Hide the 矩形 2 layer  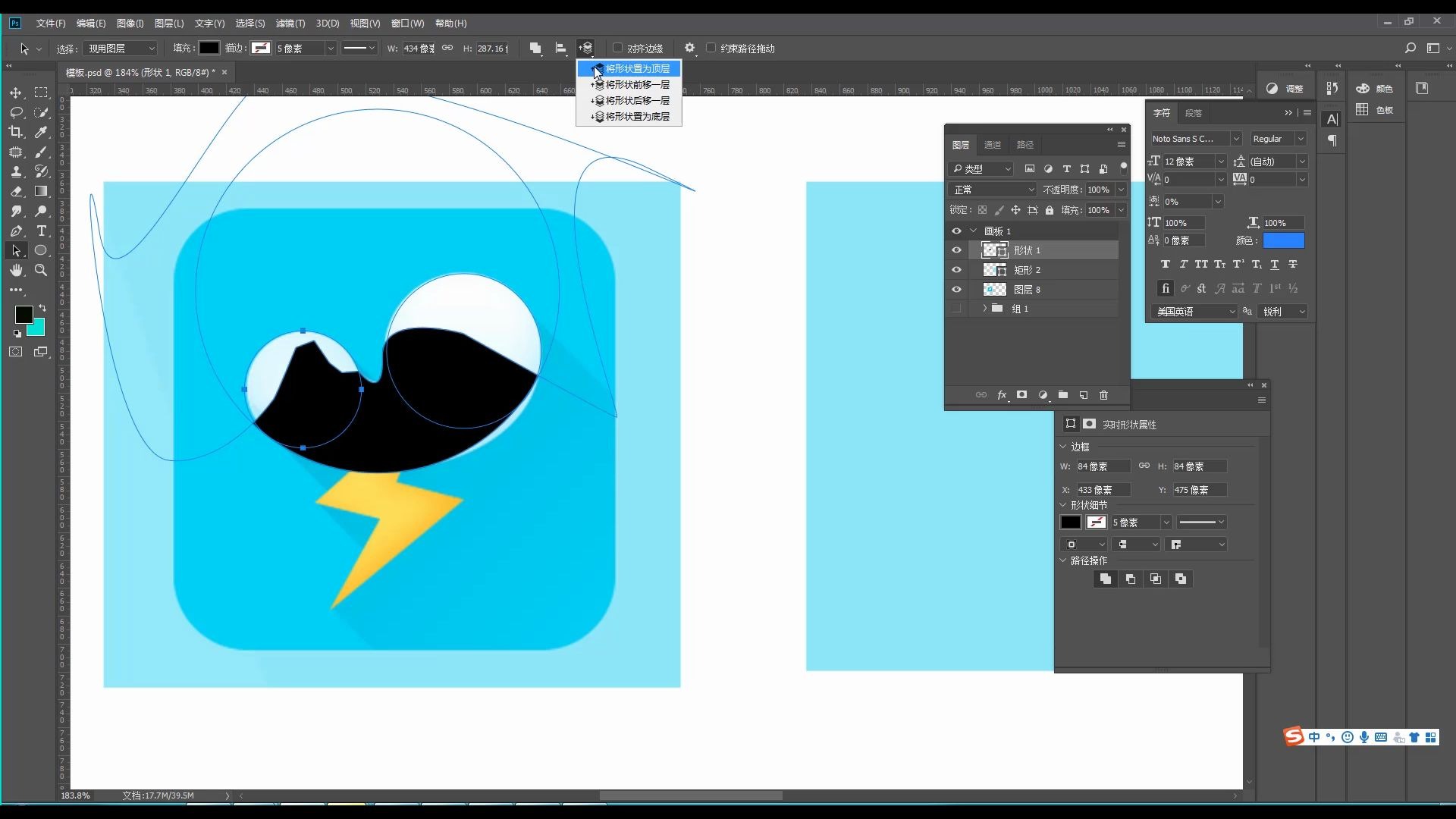956,270
